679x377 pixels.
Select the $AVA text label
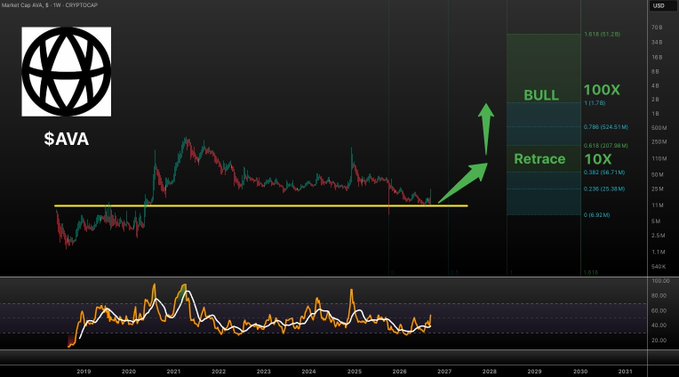tap(66, 139)
